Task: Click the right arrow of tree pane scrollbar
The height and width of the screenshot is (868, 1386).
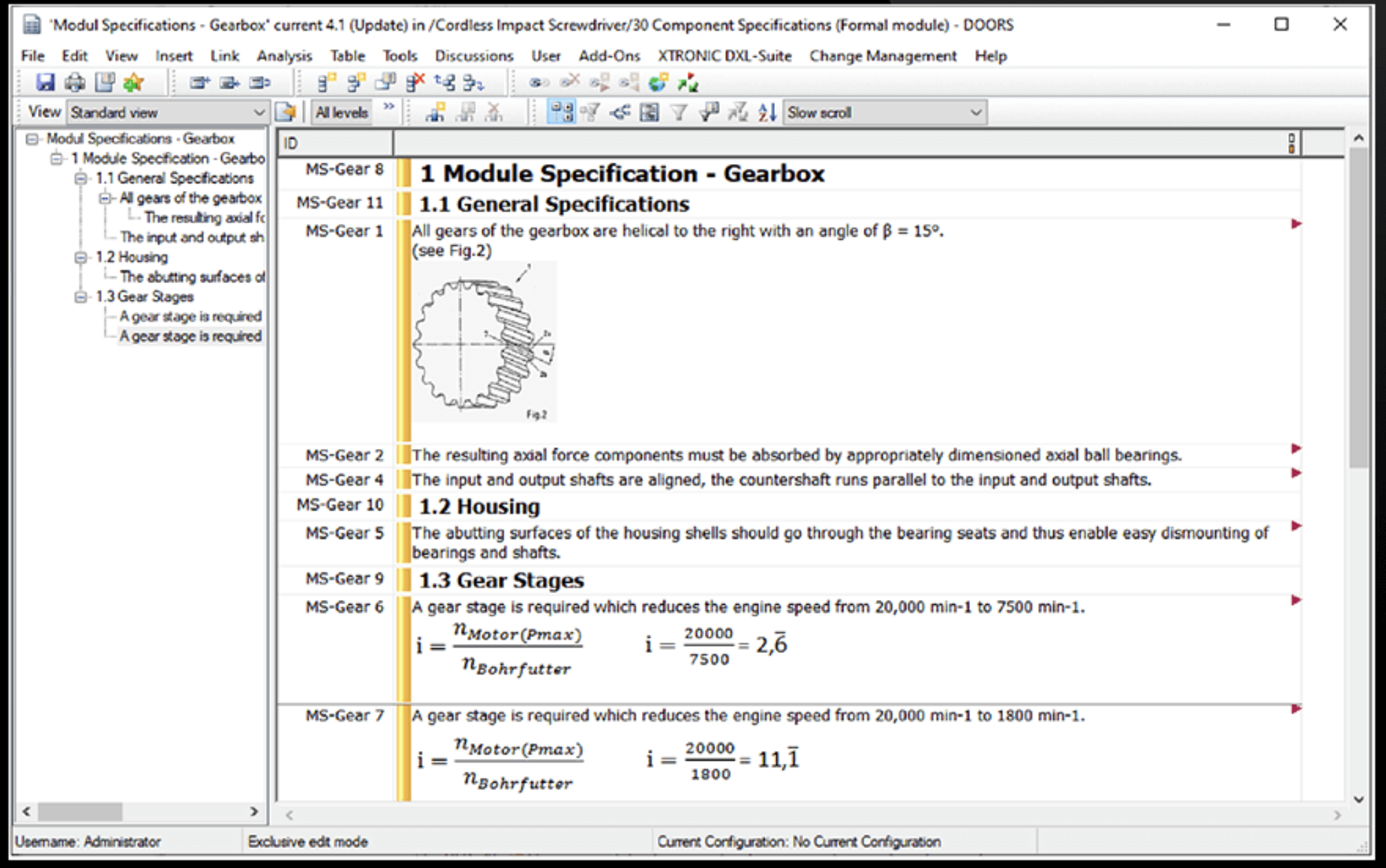Action: click(x=254, y=812)
